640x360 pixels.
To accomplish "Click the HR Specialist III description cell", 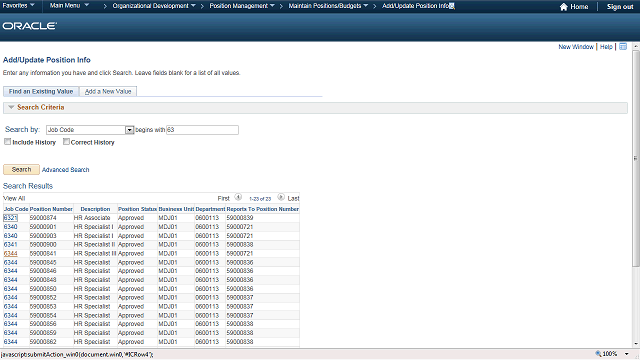I will point(95,253).
